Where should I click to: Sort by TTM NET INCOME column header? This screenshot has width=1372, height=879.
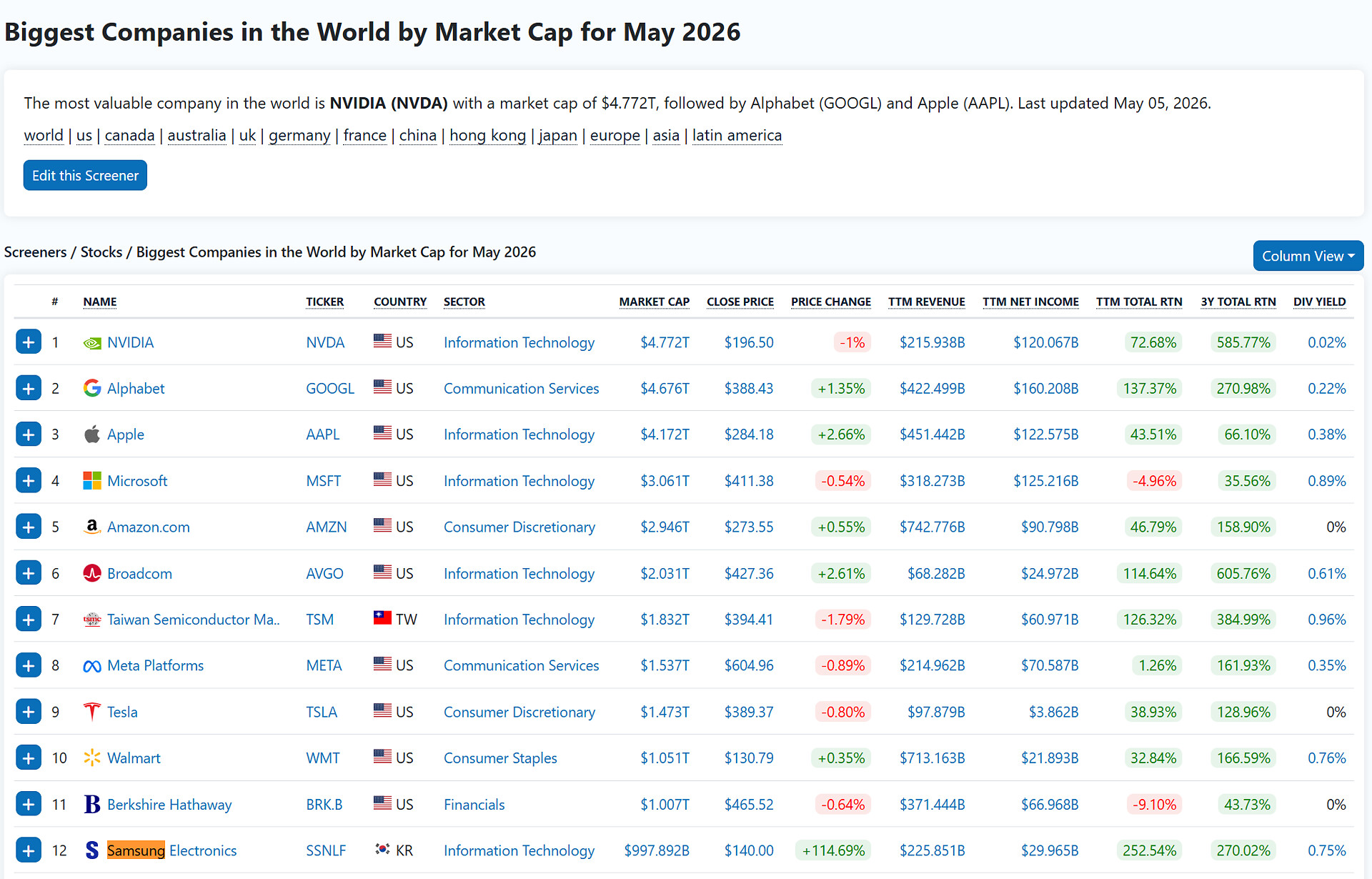[x=1030, y=302]
